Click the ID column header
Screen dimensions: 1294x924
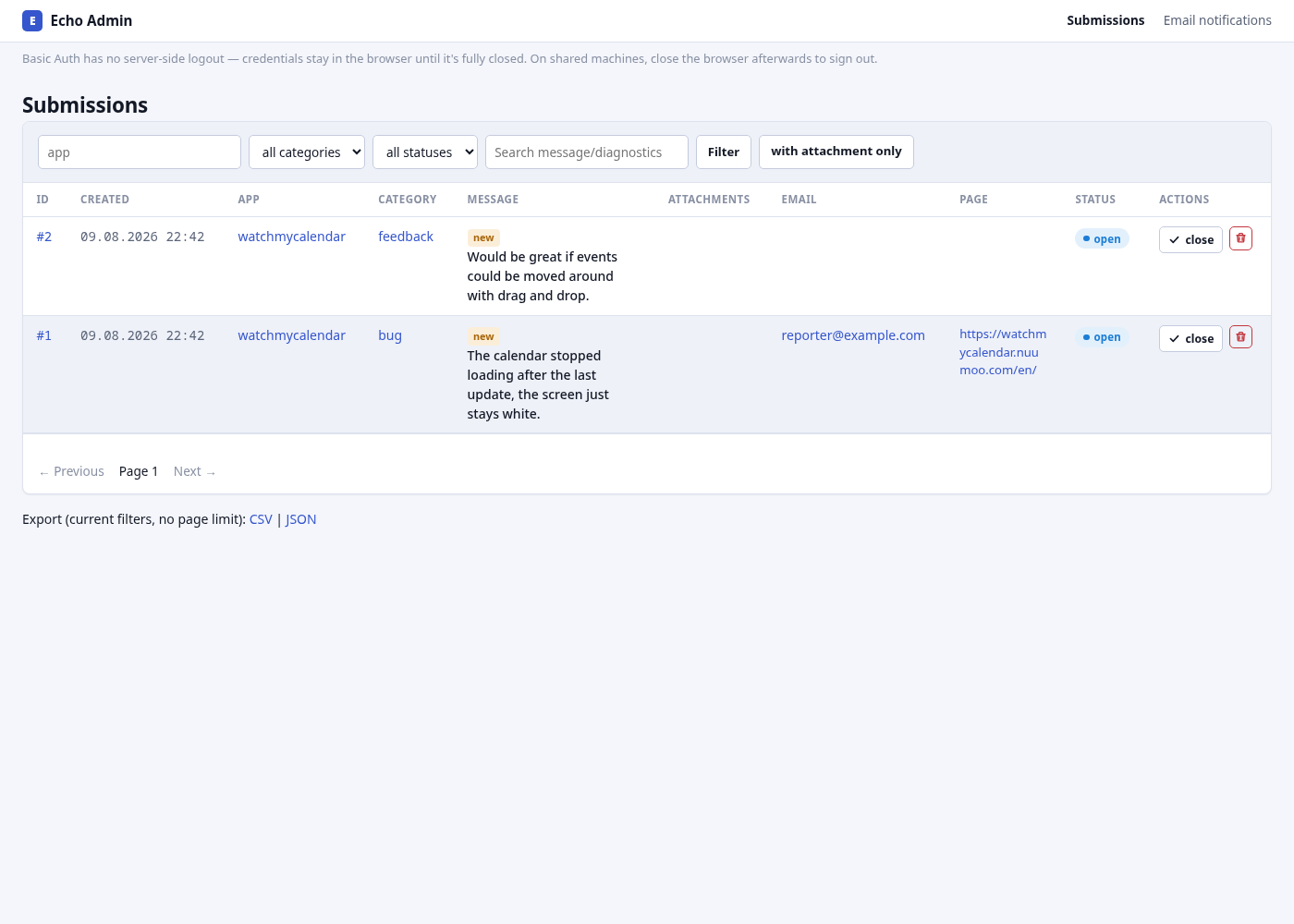[43, 200]
